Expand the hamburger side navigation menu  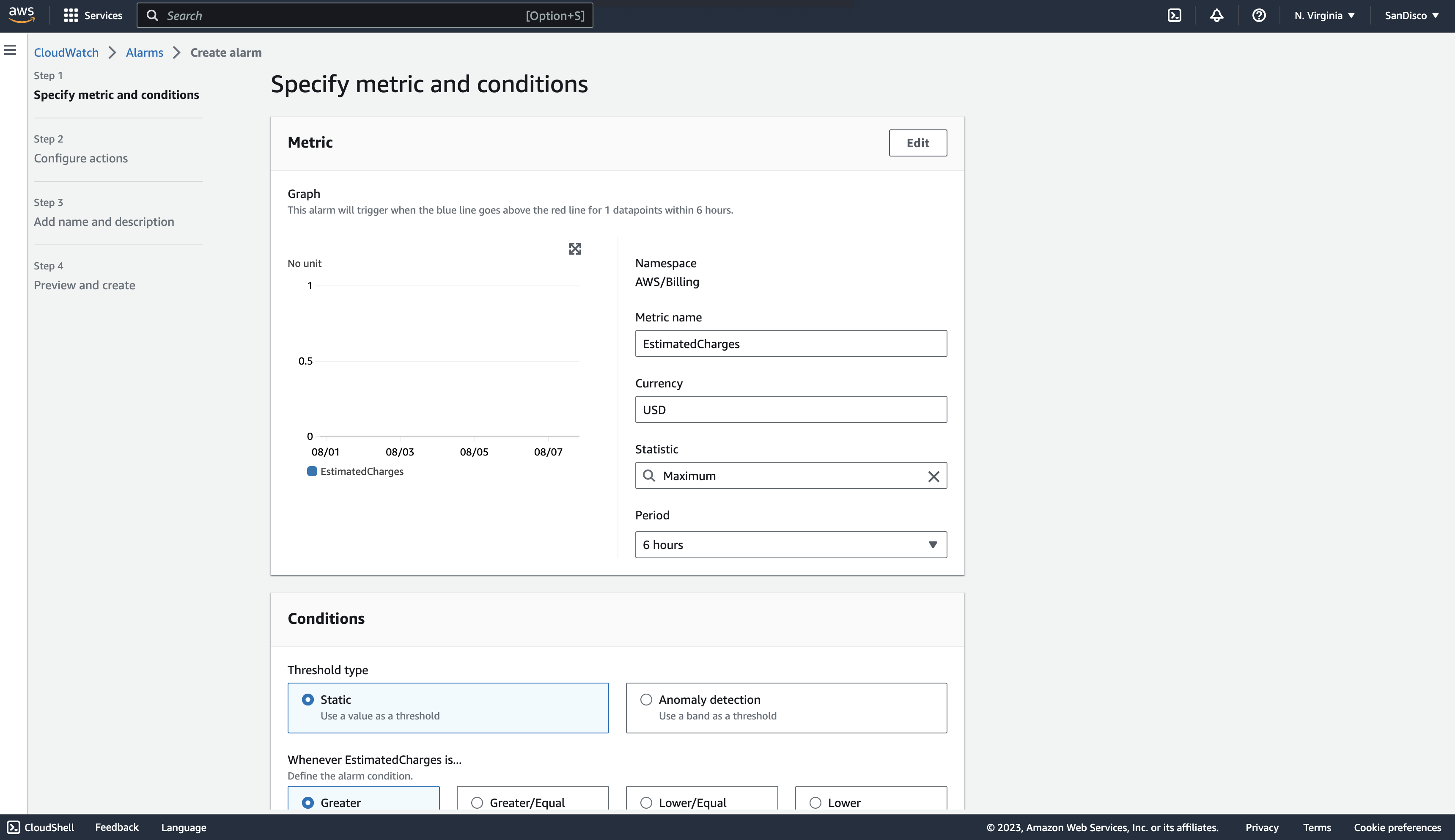click(11, 50)
